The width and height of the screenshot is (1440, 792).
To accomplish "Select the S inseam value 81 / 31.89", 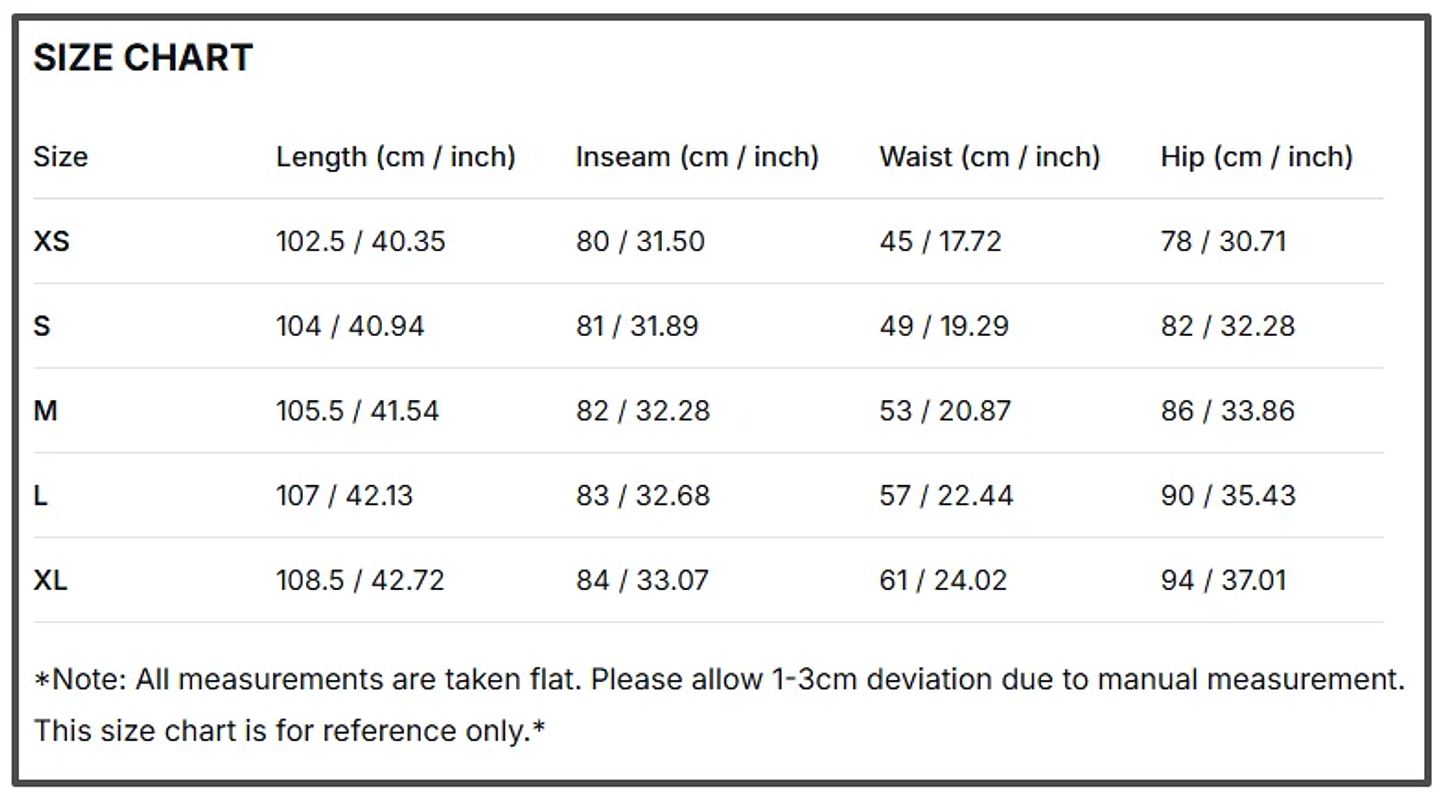I will point(637,327).
